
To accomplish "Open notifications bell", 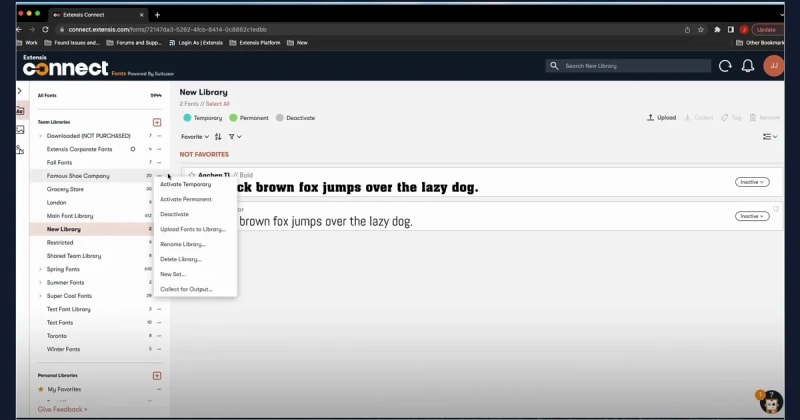I will pos(747,66).
